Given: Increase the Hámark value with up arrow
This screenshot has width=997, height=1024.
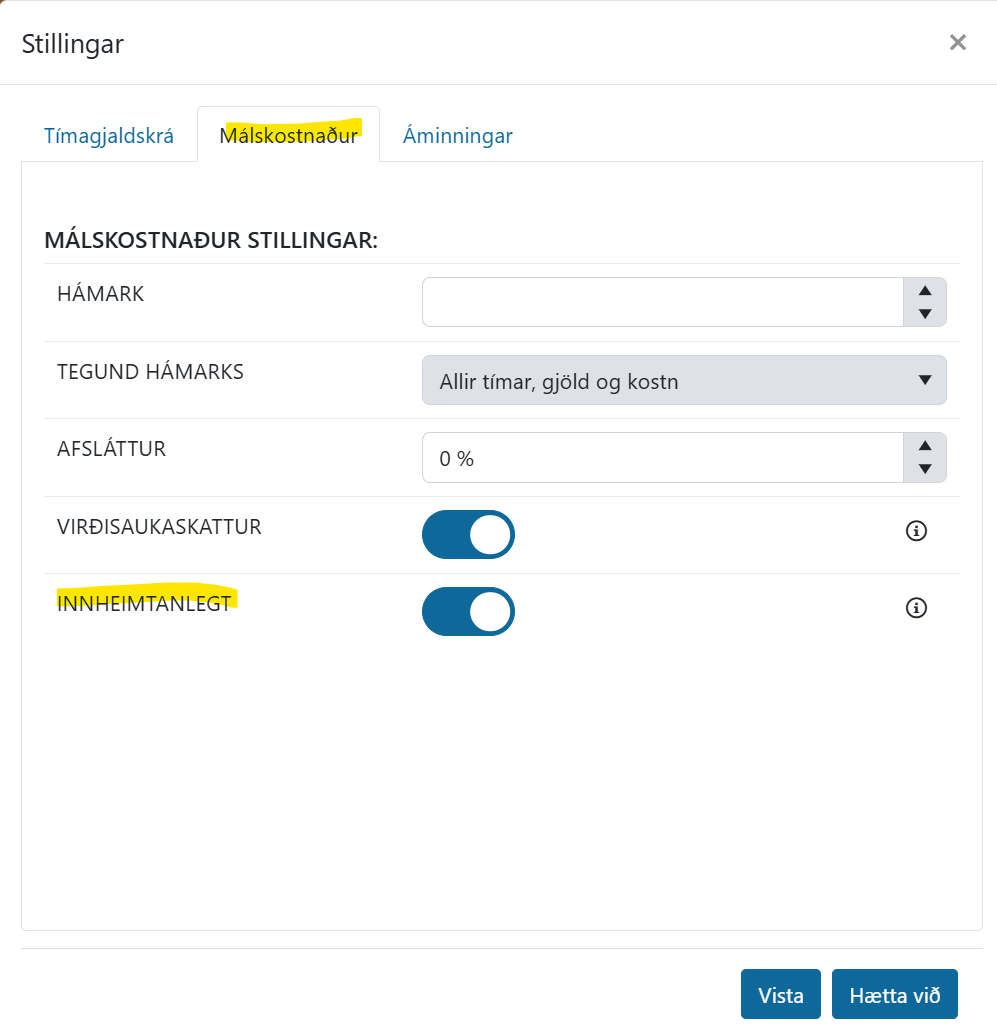Looking at the screenshot, I should pyautogui.click(x=925, y=291).
